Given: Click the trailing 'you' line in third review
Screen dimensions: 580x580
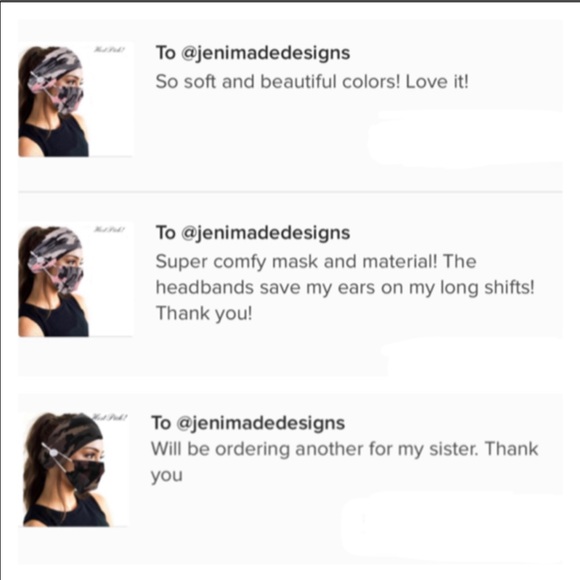Looking at the screenshot, I should coord(167,476).
